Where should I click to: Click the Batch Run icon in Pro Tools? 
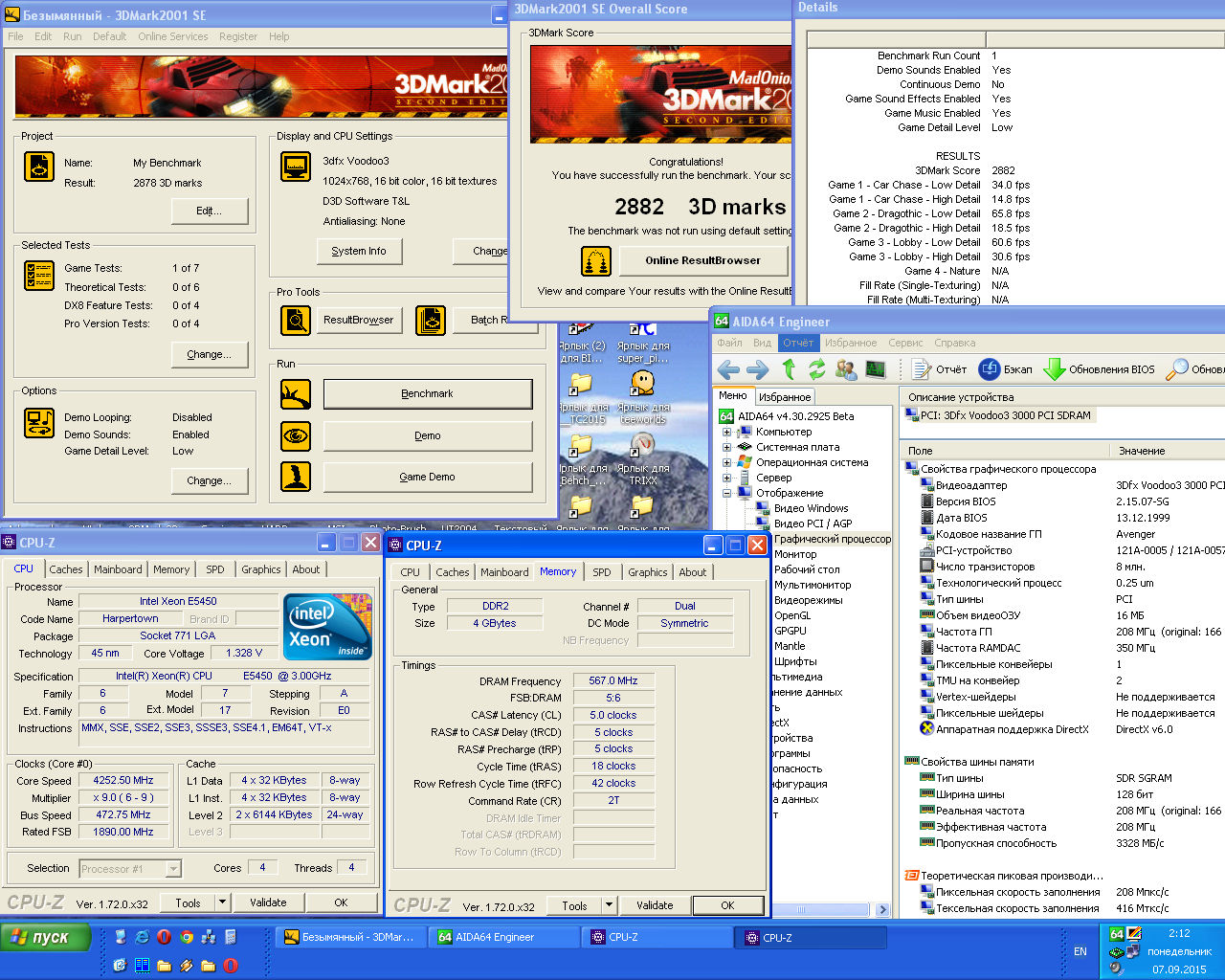click(x=431, y=321)
